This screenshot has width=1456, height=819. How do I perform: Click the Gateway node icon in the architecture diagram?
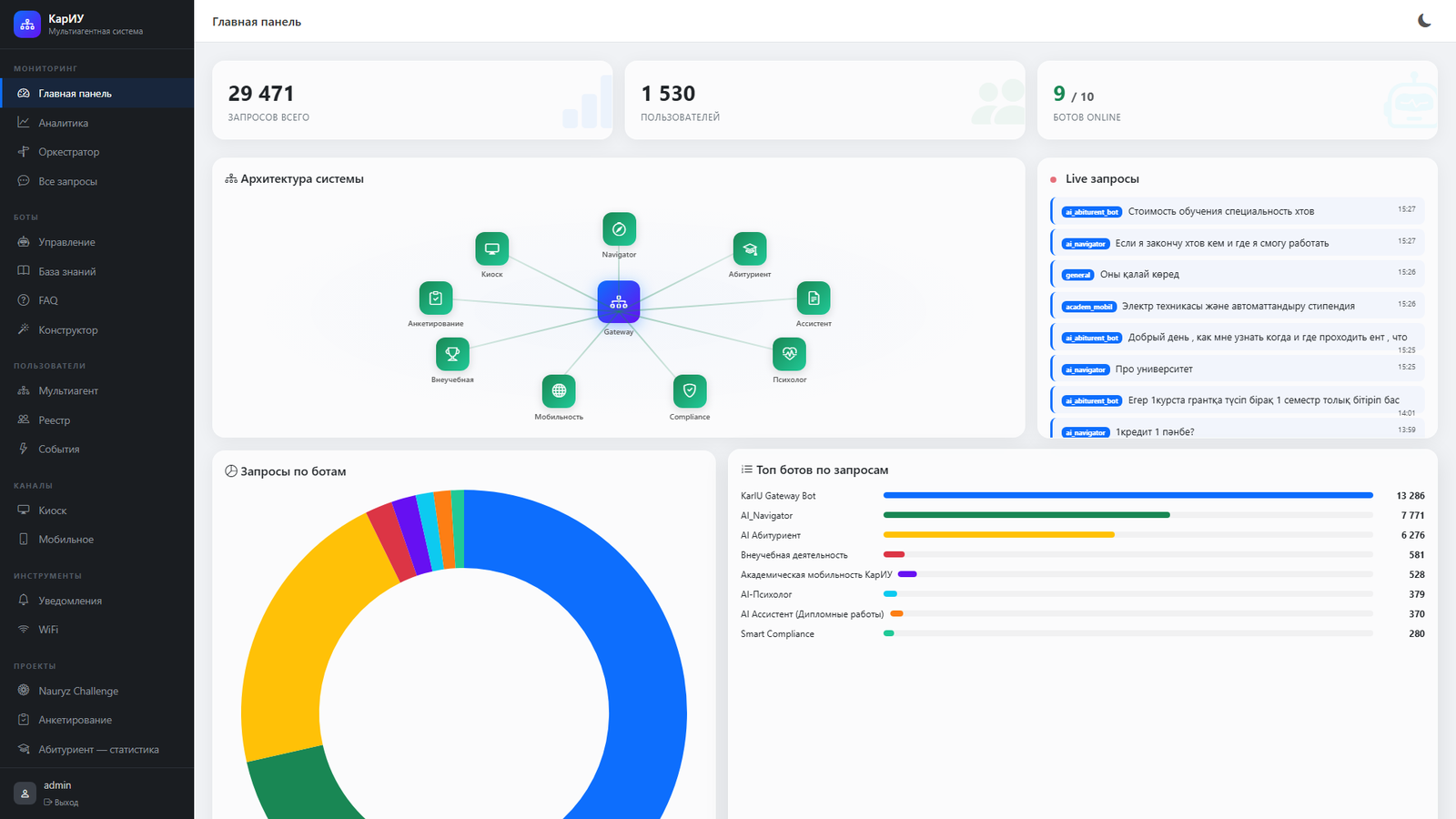click(x=619, y=302)
